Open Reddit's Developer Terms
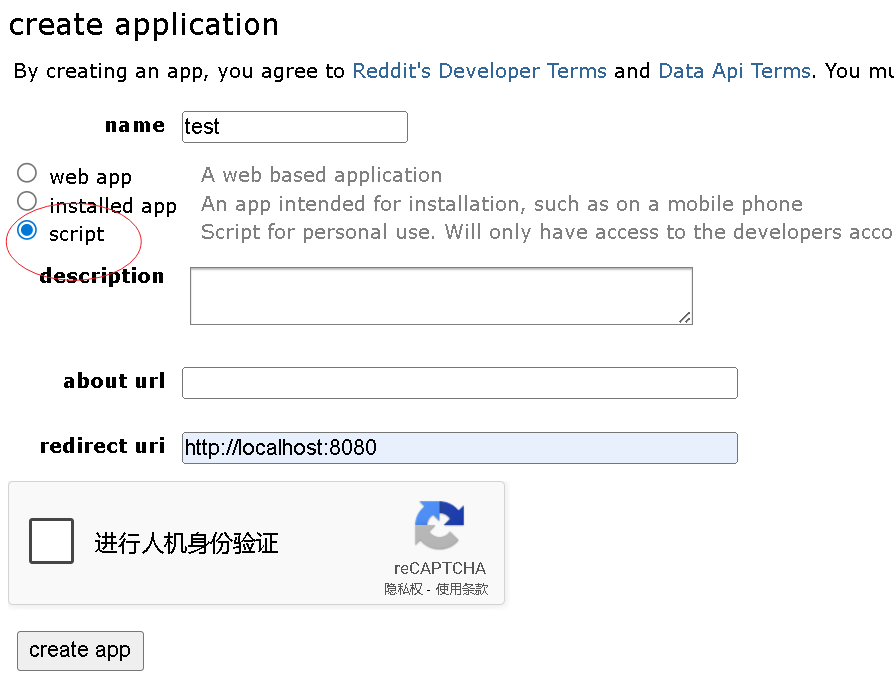The image size is (894, 683). tap(479, 71)
